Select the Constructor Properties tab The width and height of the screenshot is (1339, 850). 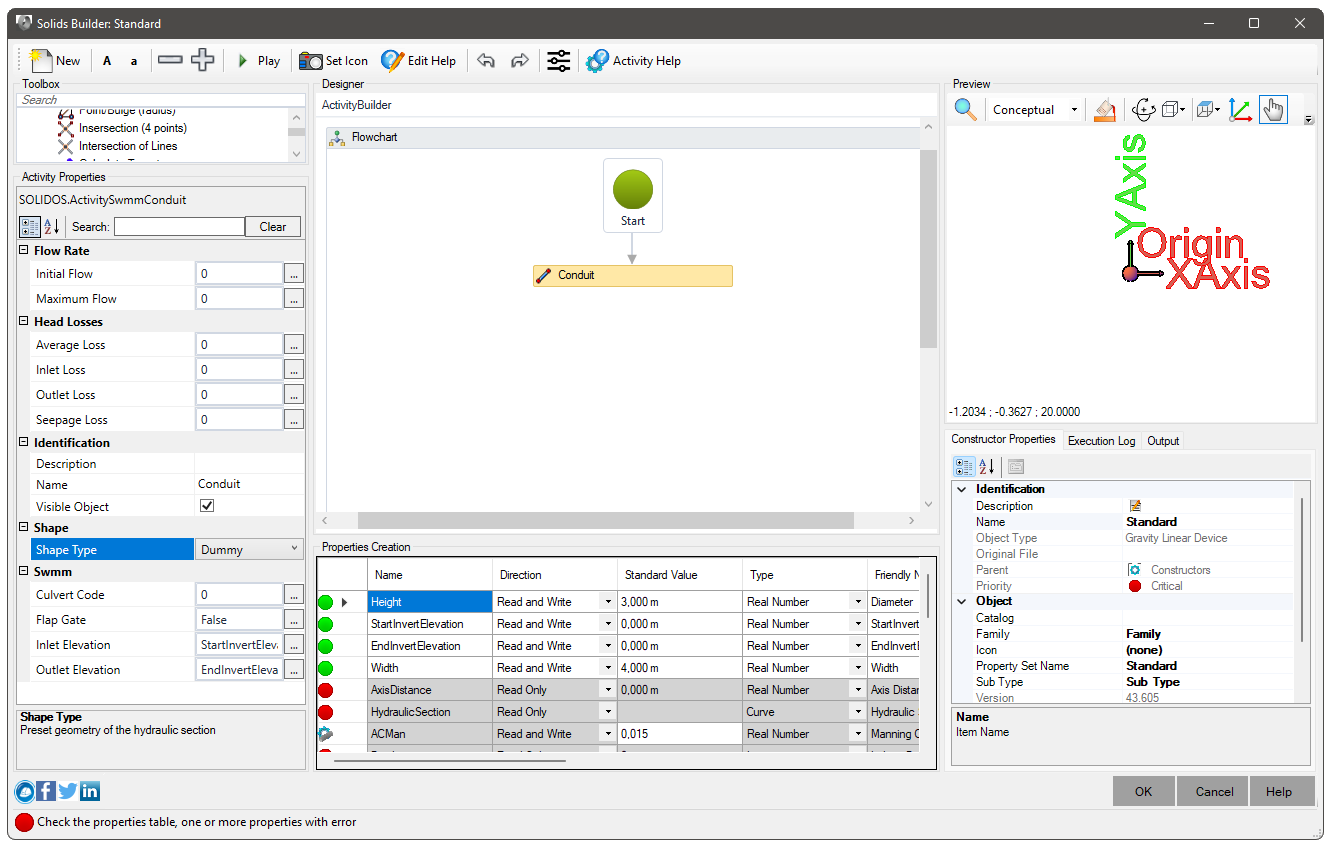click(1003, 440)
